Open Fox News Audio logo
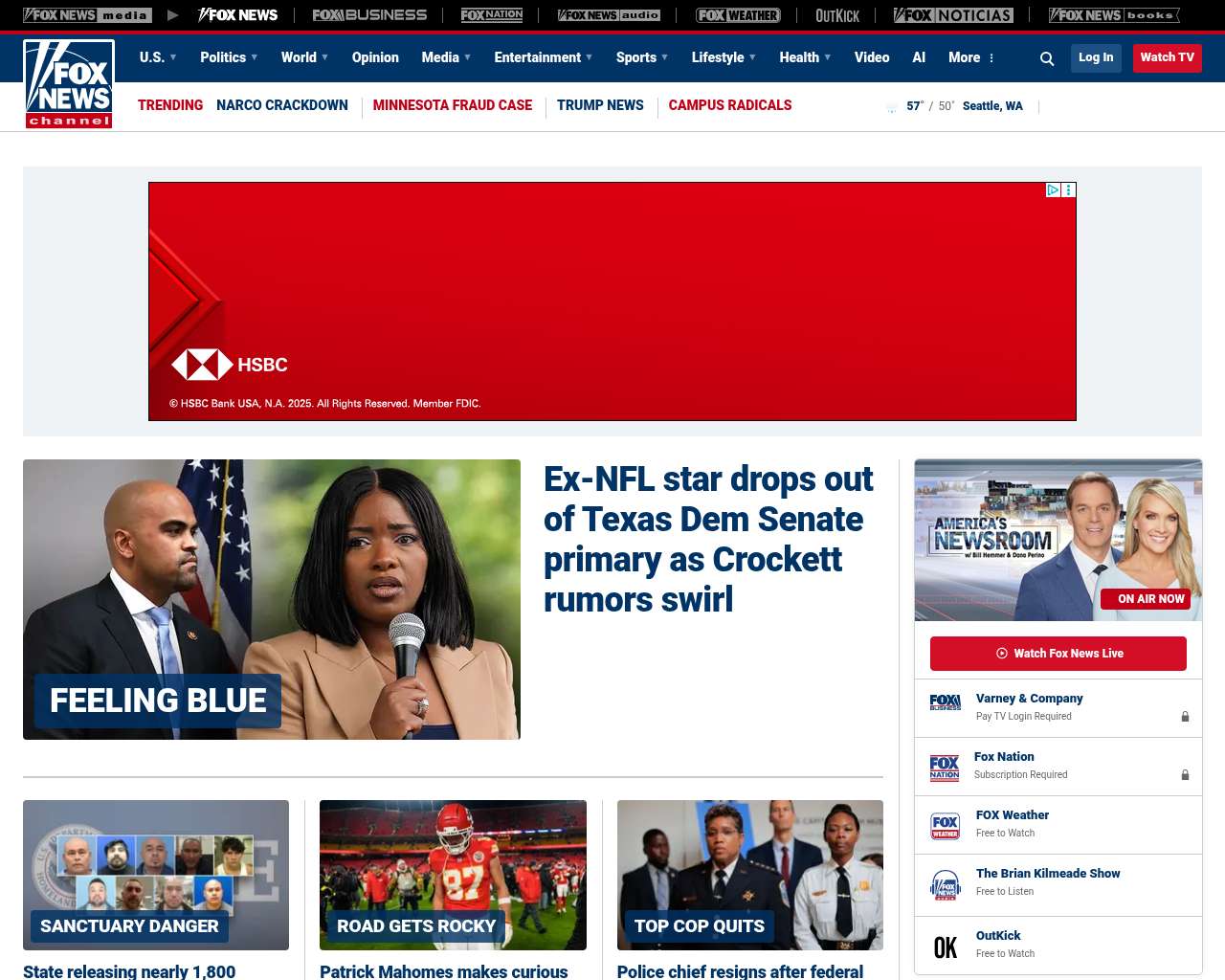Screen dimensions: 1225x980 [609, 15]
